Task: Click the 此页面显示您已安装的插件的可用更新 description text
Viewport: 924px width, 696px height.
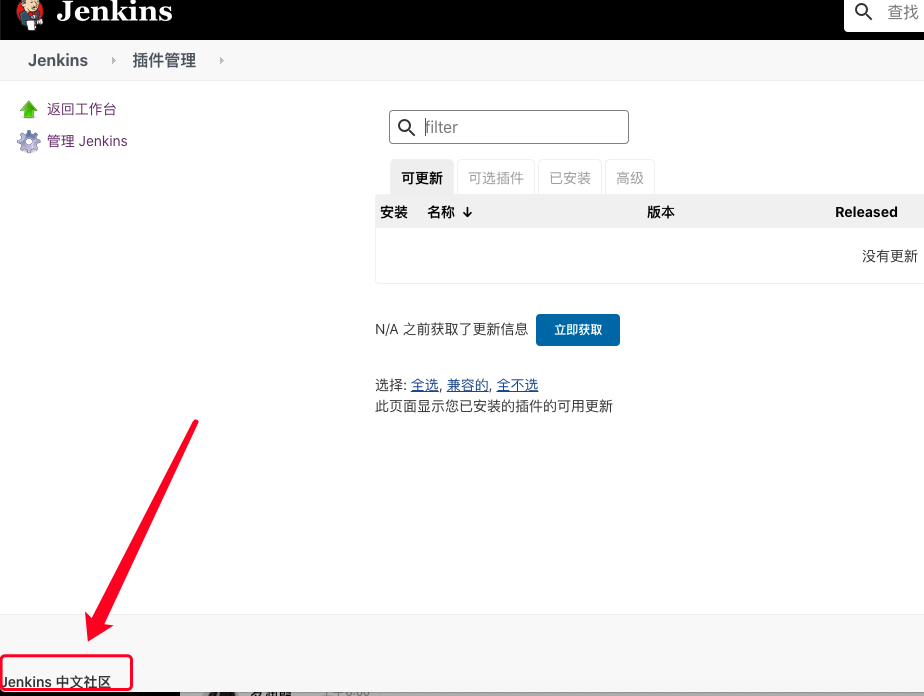Action: tap(494, 406)
